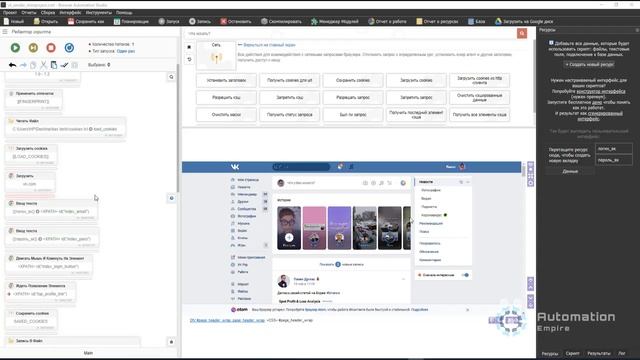This screenshot has width=640, height=360.
Task: Click the Вернуться на главный экран link
Action: pyautogui.click(x=269, y=45)
